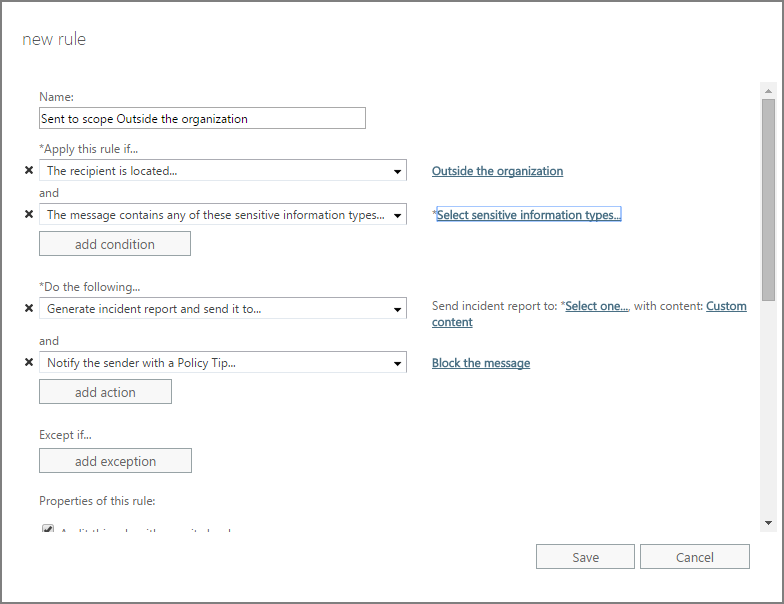
Task: Click the 'Block the message' link
Action: 481,363
